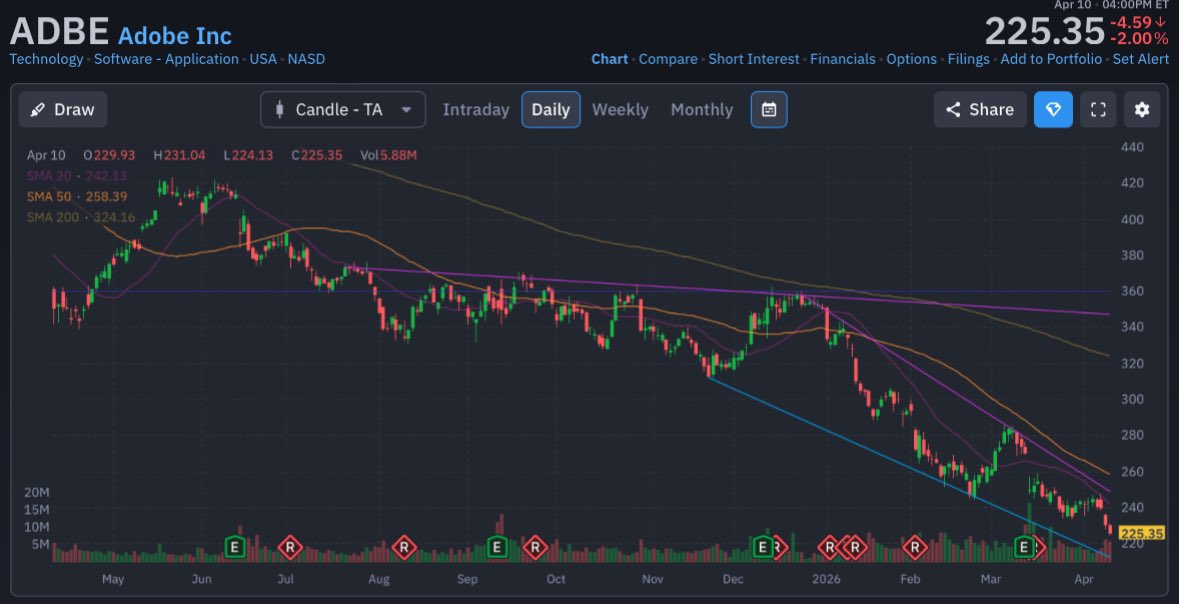Open the Compare link

pos(668,59)
